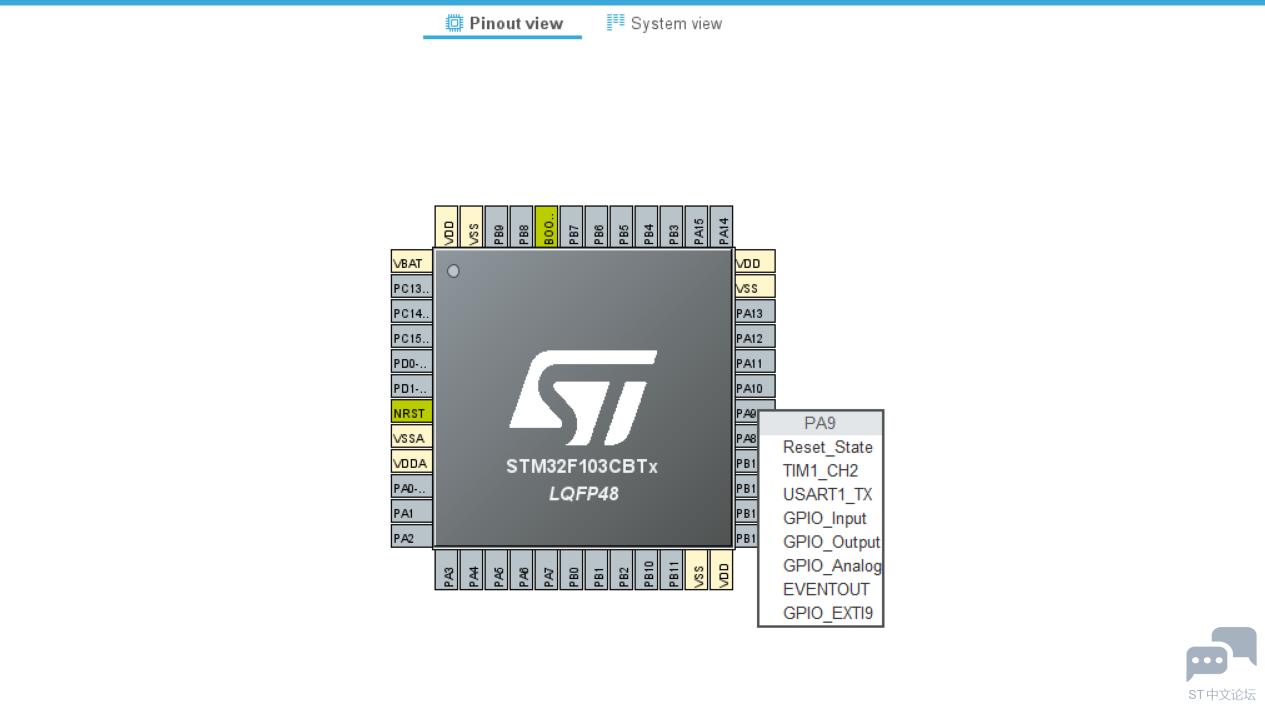The width and height of the screenshot is (1265, 710).
Task: Pick GPIO_Analog for PA9
Action: pyautogui.click(x=831, y=566)
